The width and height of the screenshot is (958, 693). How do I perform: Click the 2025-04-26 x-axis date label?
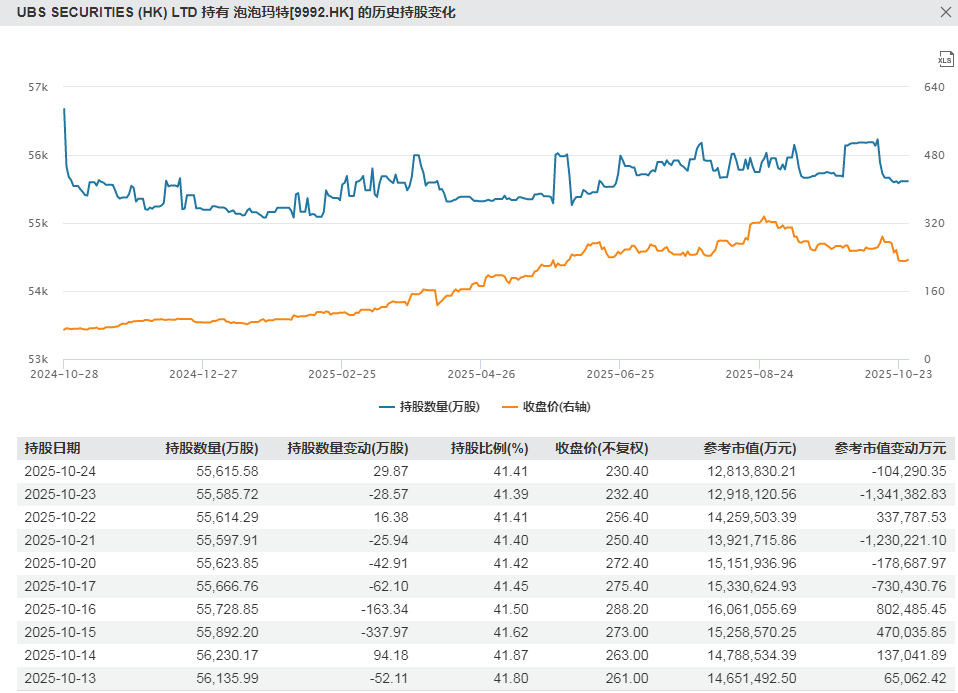coord(481,374)
